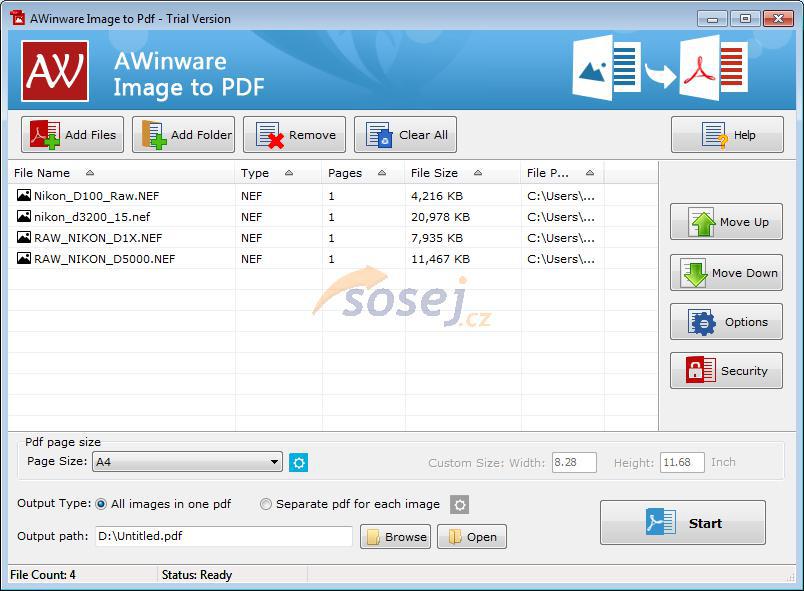Open the Page Size dropdown
This screenshot has width=804, height=591.
[x=187, y=462]
